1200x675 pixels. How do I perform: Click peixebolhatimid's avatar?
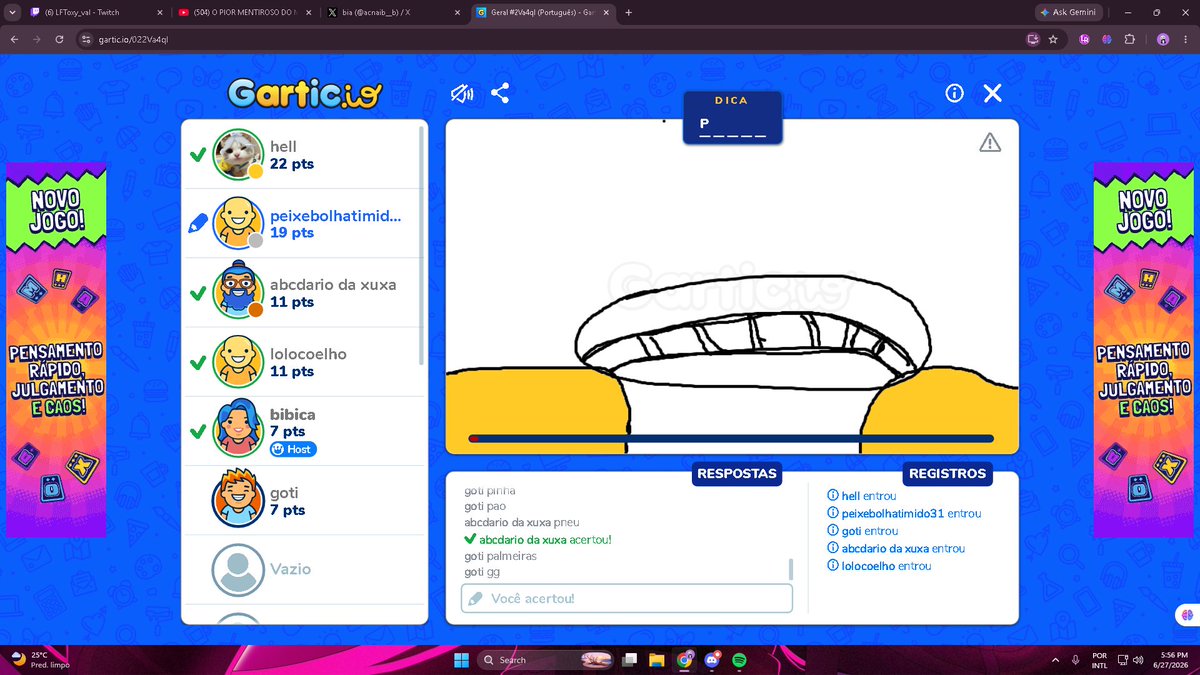tap(238, 224)
